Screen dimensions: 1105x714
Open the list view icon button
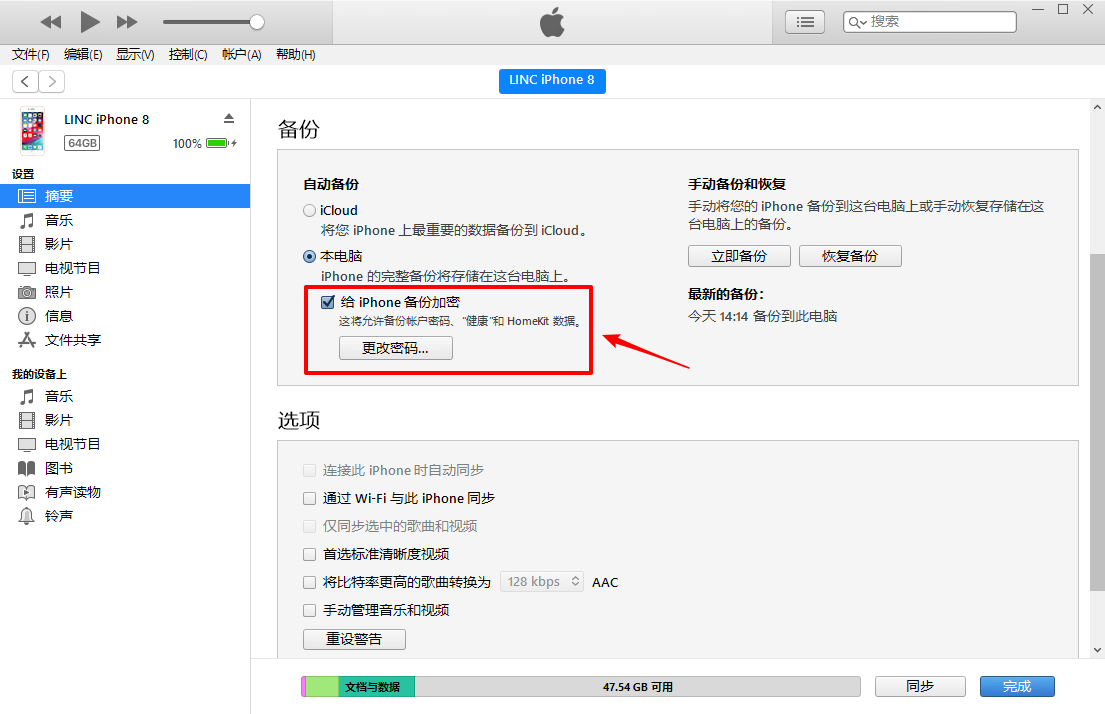[804, 22]
